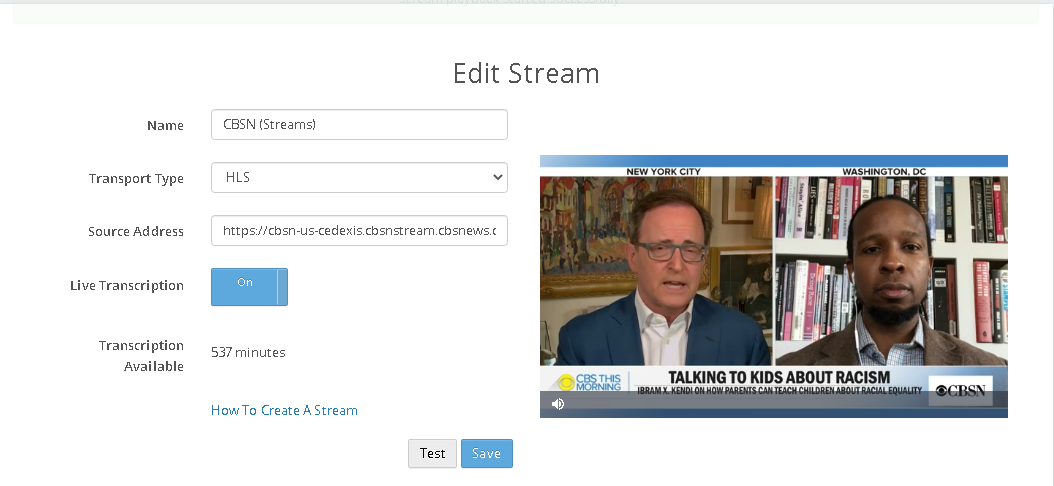Click the Source Address label
The width and height of the screenshot is (1054, 486).
click(136, 231)
